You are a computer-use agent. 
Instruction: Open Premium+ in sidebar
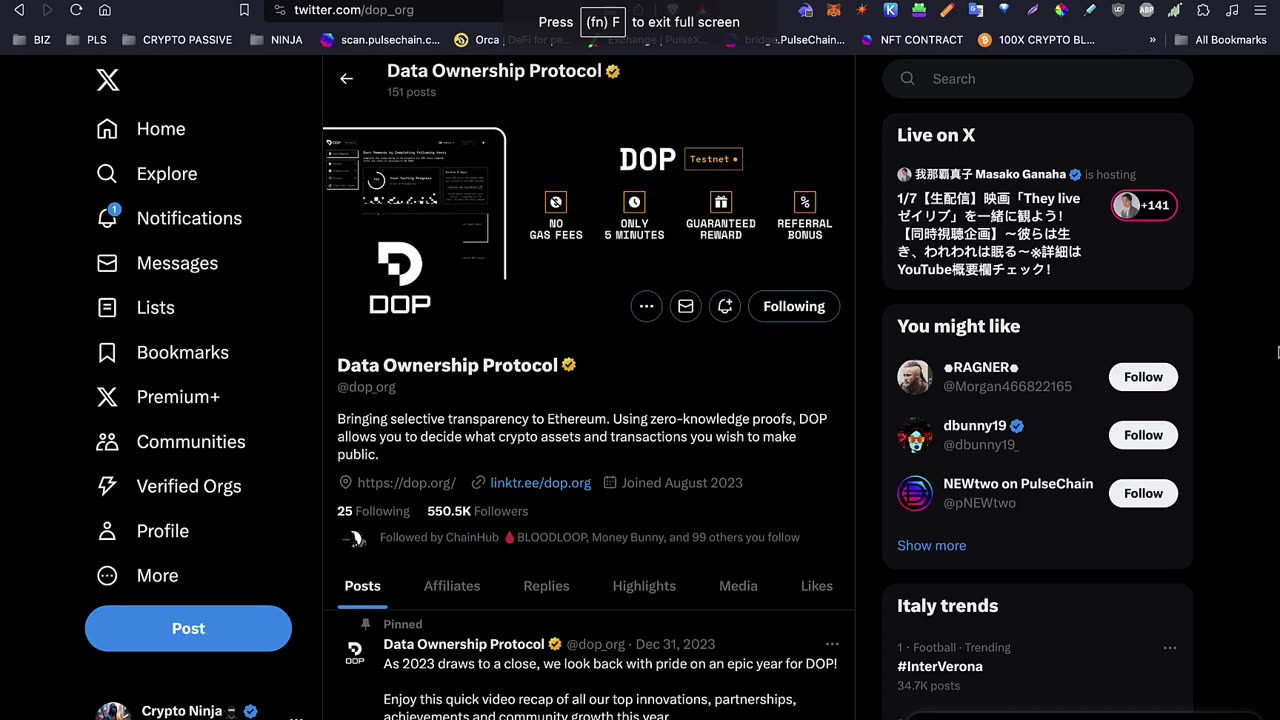[x=158, y=397]
